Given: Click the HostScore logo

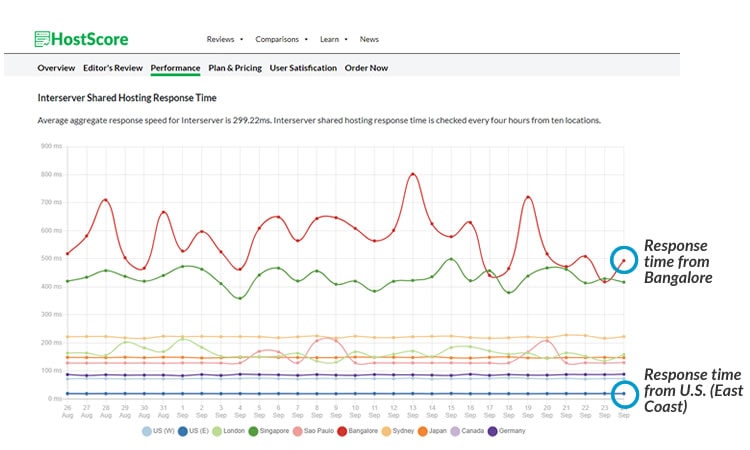Looking at the screenshot, I should pos(81,39).
